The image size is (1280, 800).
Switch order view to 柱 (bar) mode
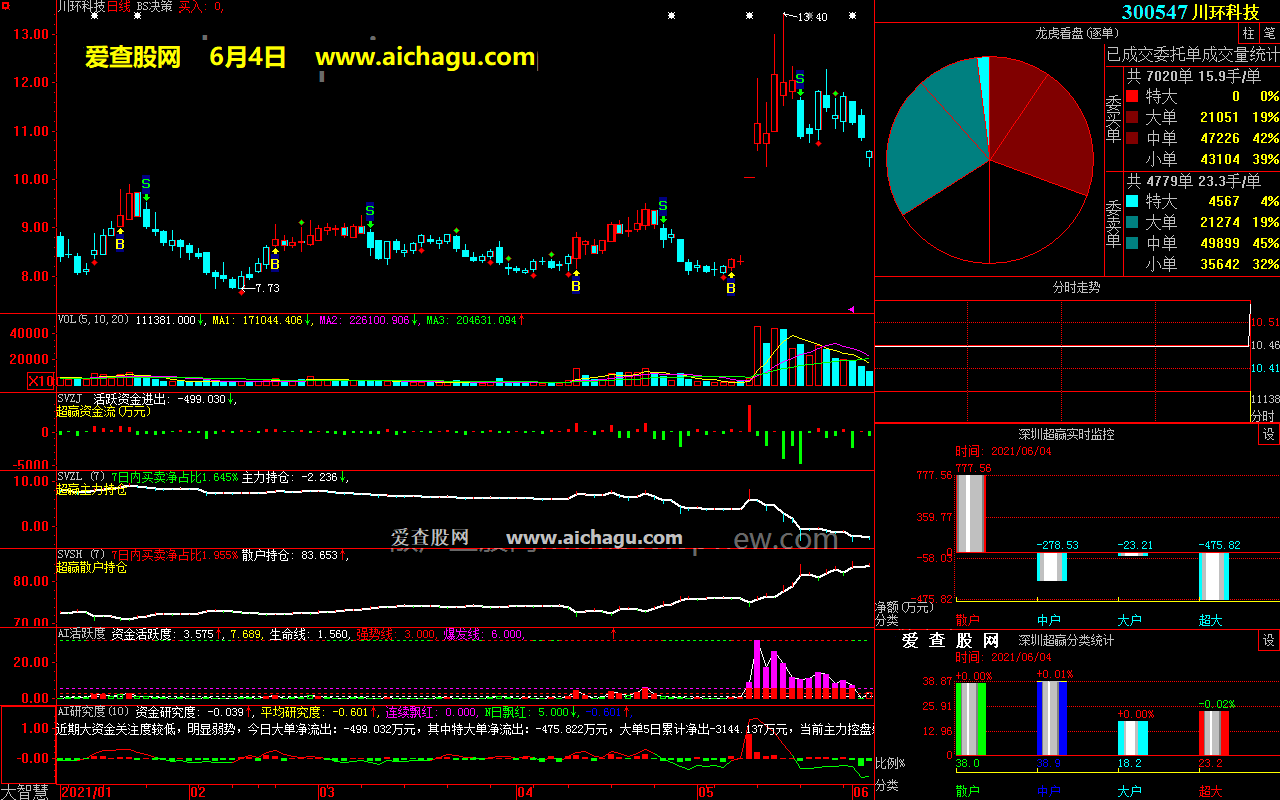[x=1249, y=33]
